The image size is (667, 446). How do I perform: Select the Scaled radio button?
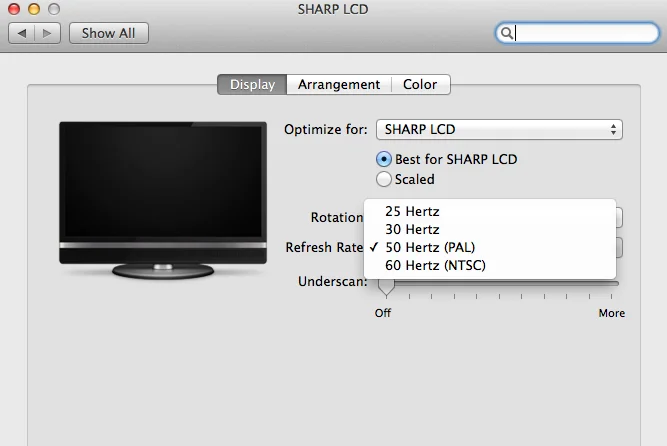(384, 179)
